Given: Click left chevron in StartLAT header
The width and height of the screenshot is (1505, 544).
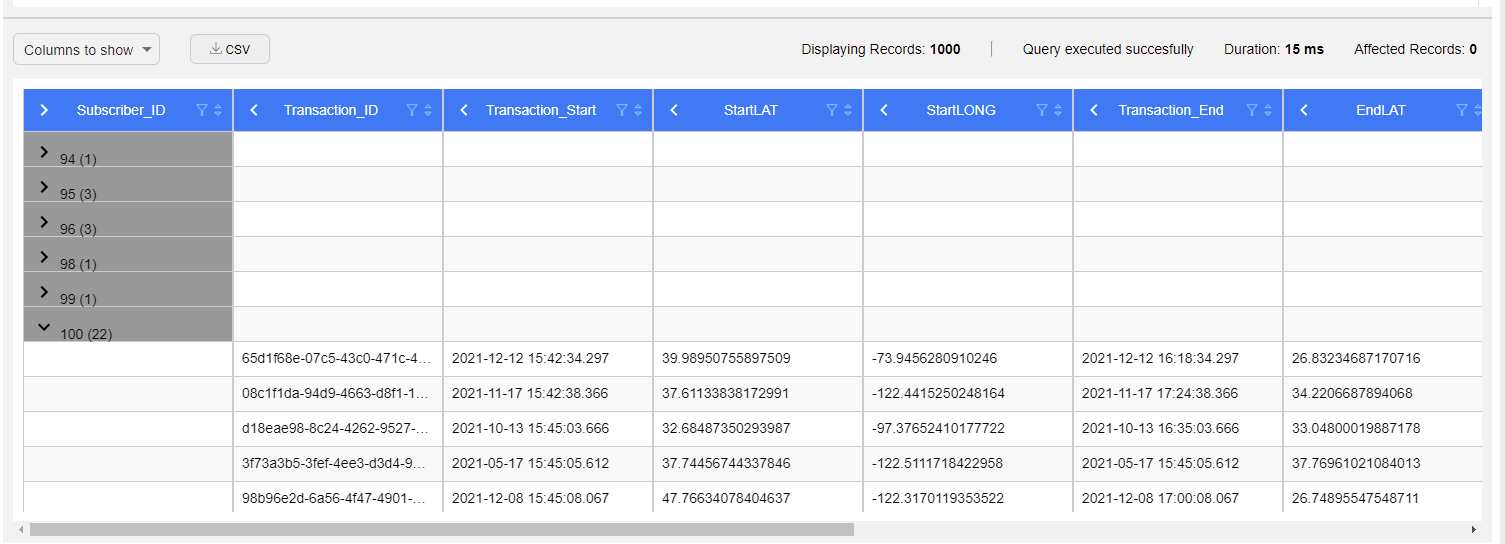Looking at the screenshot, I should 674,111.
